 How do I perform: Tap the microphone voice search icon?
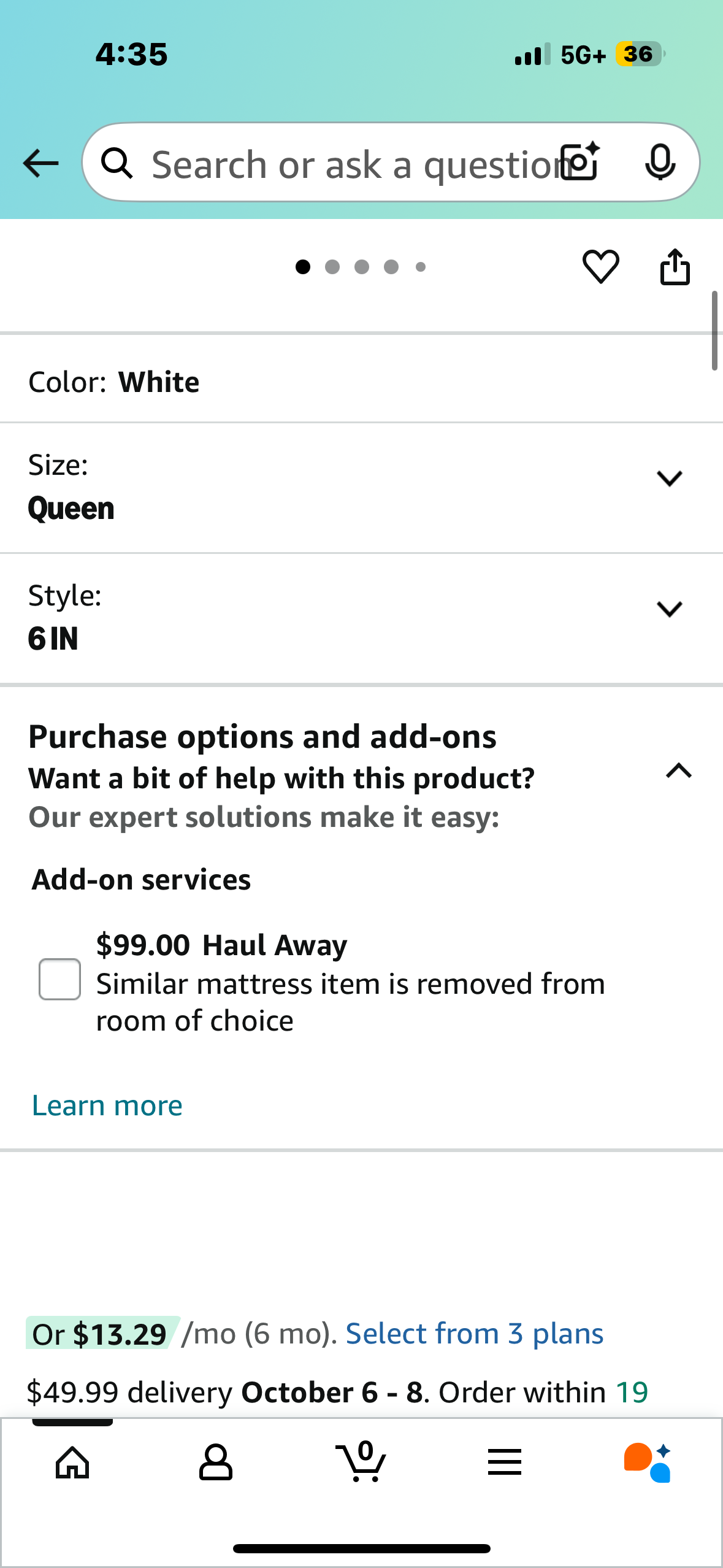pyautogui.click(x=660, y=163)
